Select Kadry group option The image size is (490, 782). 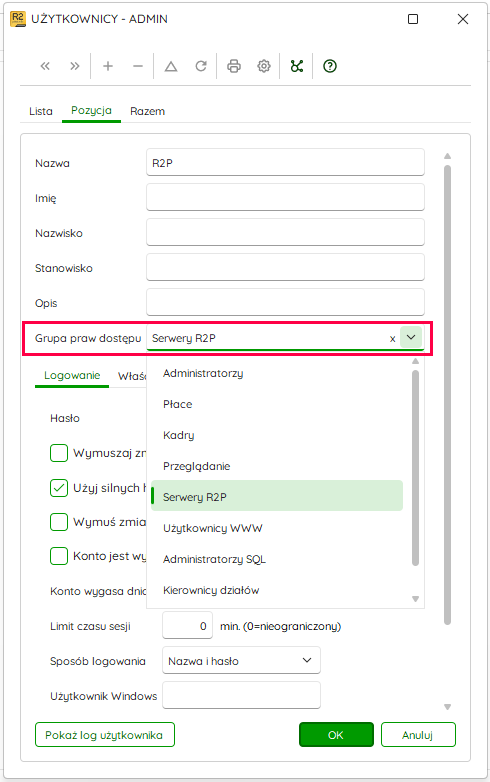point(277,435)
